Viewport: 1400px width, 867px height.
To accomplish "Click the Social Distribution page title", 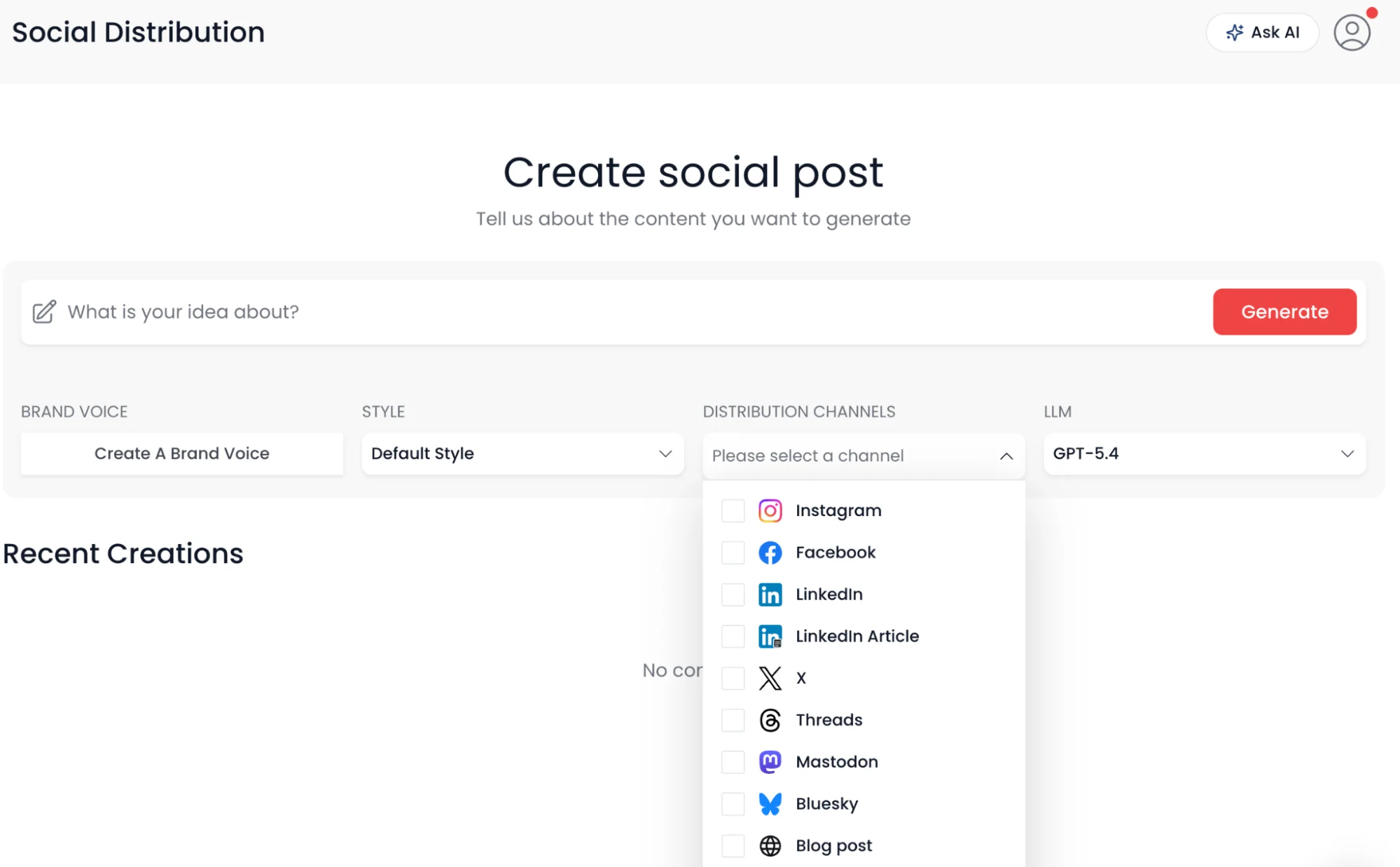I will tap(139, 32).
